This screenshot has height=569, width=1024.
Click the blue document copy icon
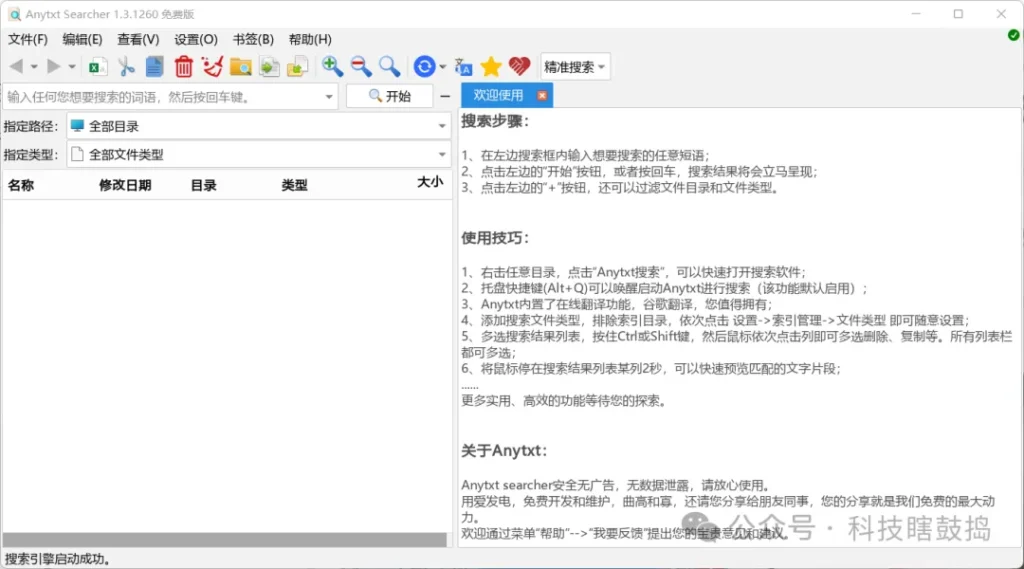pos(154,67)
